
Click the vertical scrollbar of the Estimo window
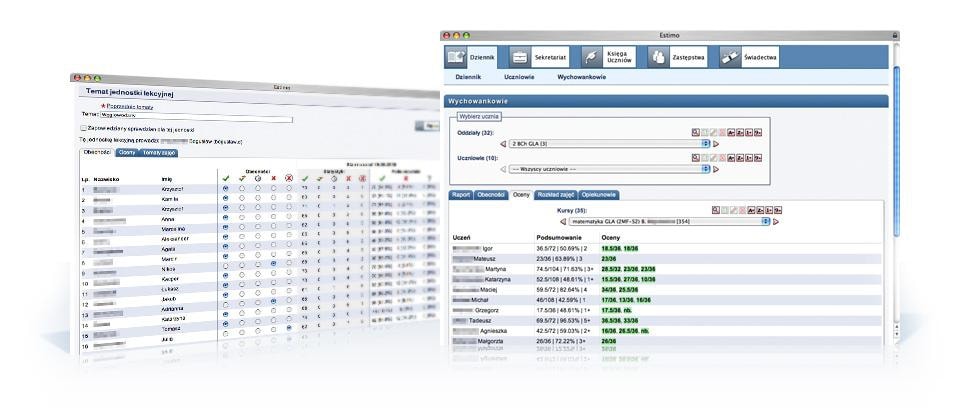[x=897, y=150]
